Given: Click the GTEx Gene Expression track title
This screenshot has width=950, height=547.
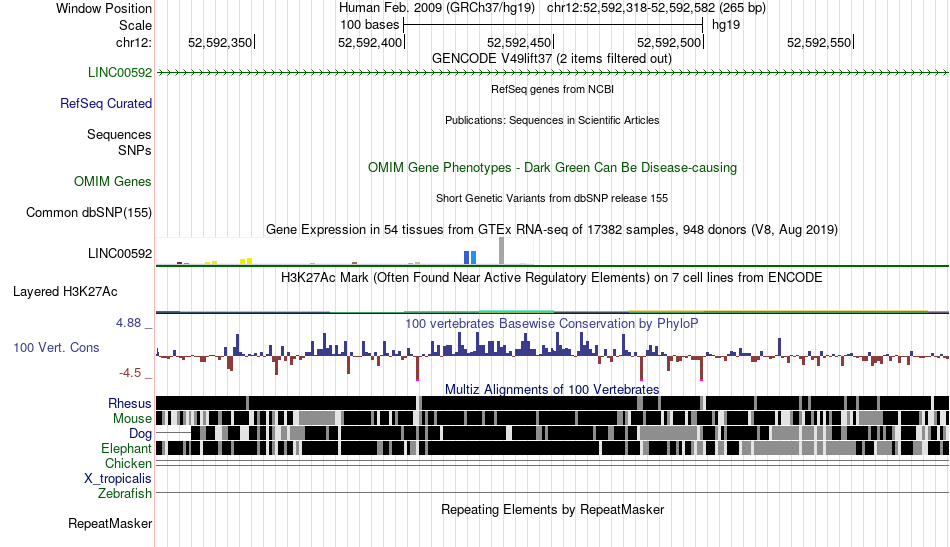Looking at the screenshot, I should pos(552,230).
